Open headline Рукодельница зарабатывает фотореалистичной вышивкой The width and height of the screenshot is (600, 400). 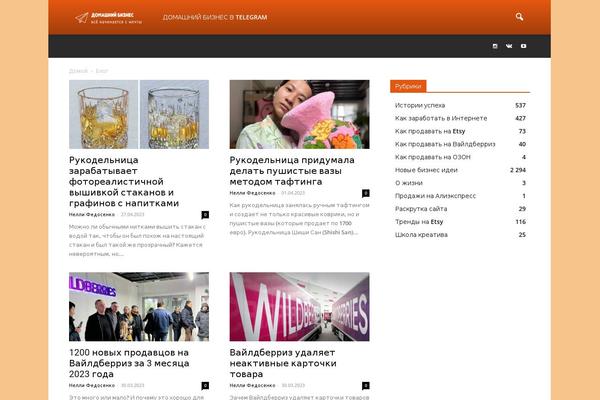tap(124, 181)
